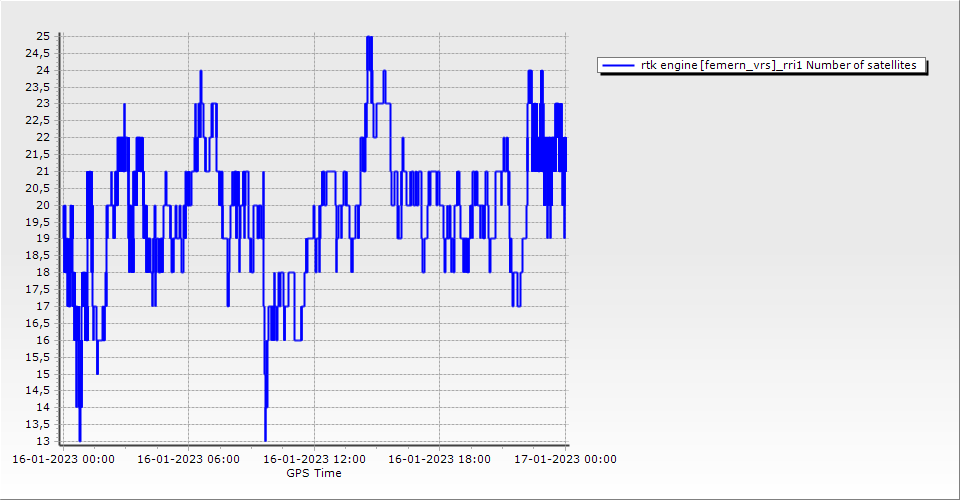Click the 16-01-2023 06:00 time axis label
The height and width of the screenshot is (500, 960).
[188, 460]
